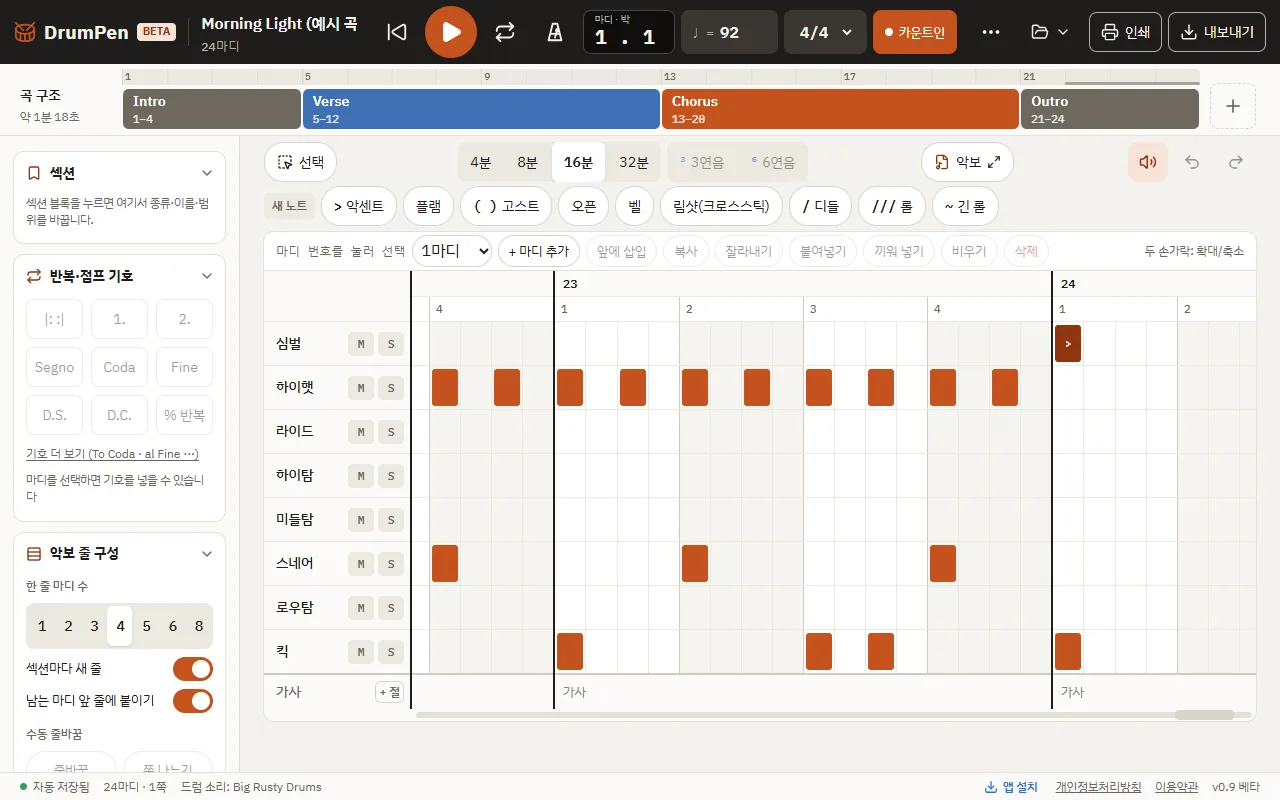Viewport: 1280px width, 800px height.
Task: Solo the 하이햇 track
Action: coord(391,388)
